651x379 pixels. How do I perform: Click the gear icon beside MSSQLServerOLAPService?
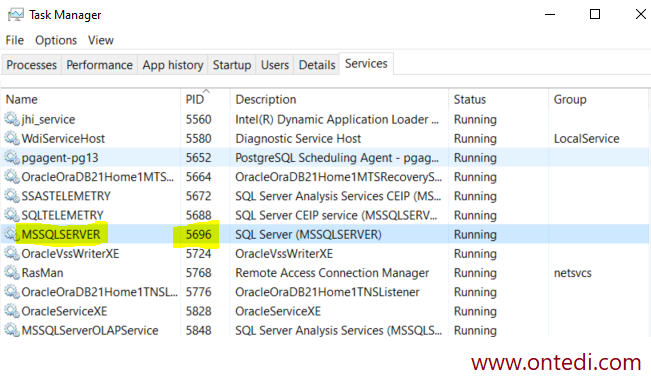pyautogui.click(x=12, y=330)
